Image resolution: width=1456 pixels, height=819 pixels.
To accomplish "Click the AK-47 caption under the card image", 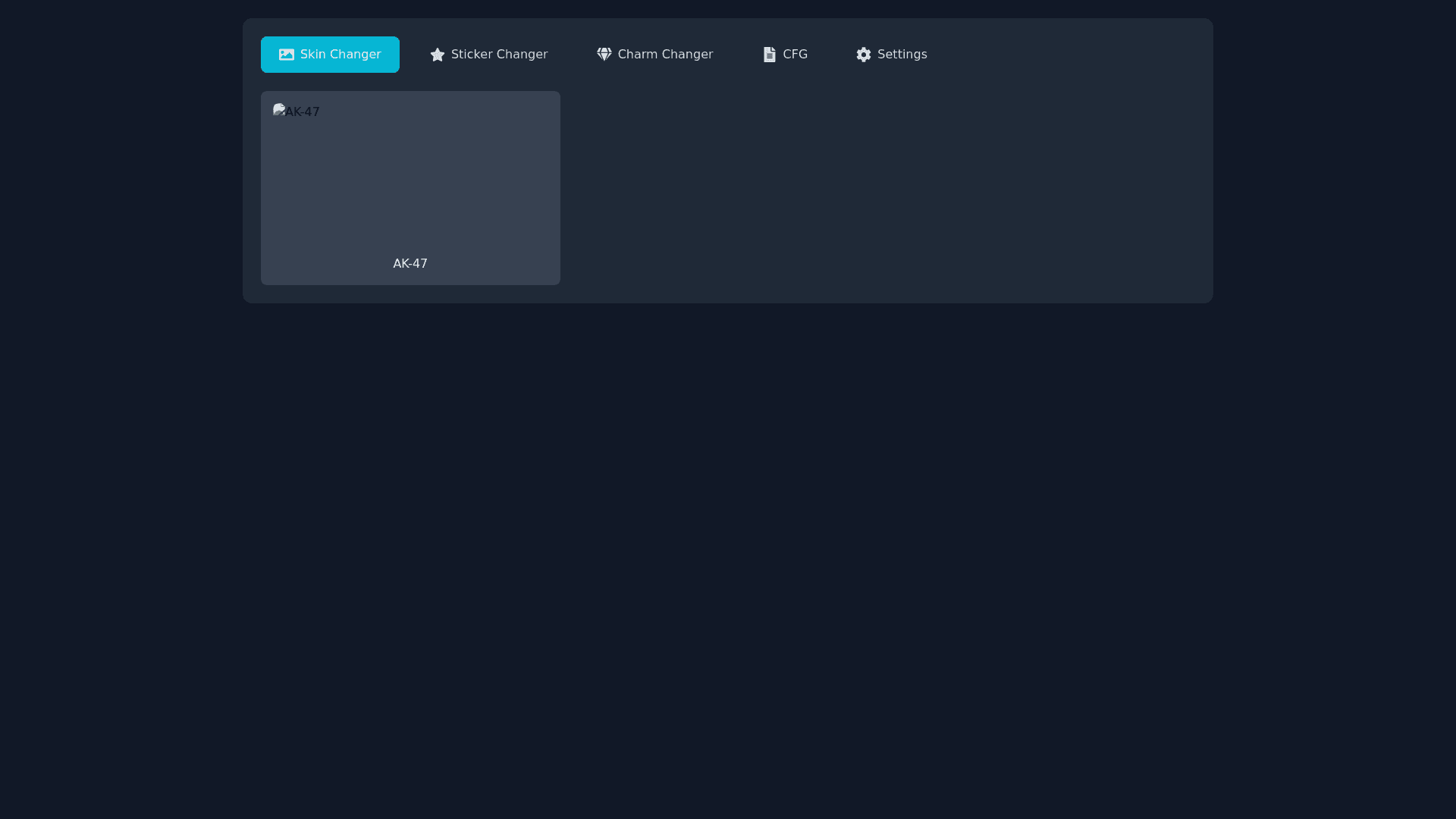I will [x=410, y=264].
